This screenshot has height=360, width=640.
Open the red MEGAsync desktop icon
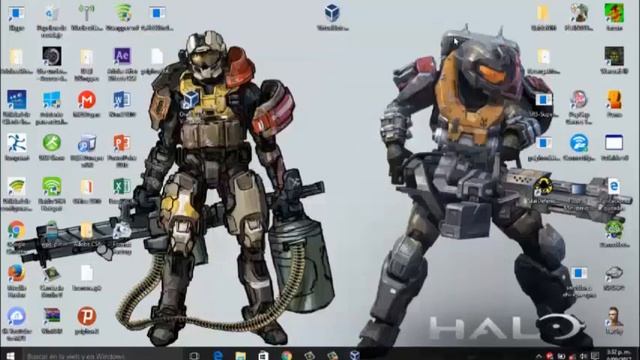point(87,100)
